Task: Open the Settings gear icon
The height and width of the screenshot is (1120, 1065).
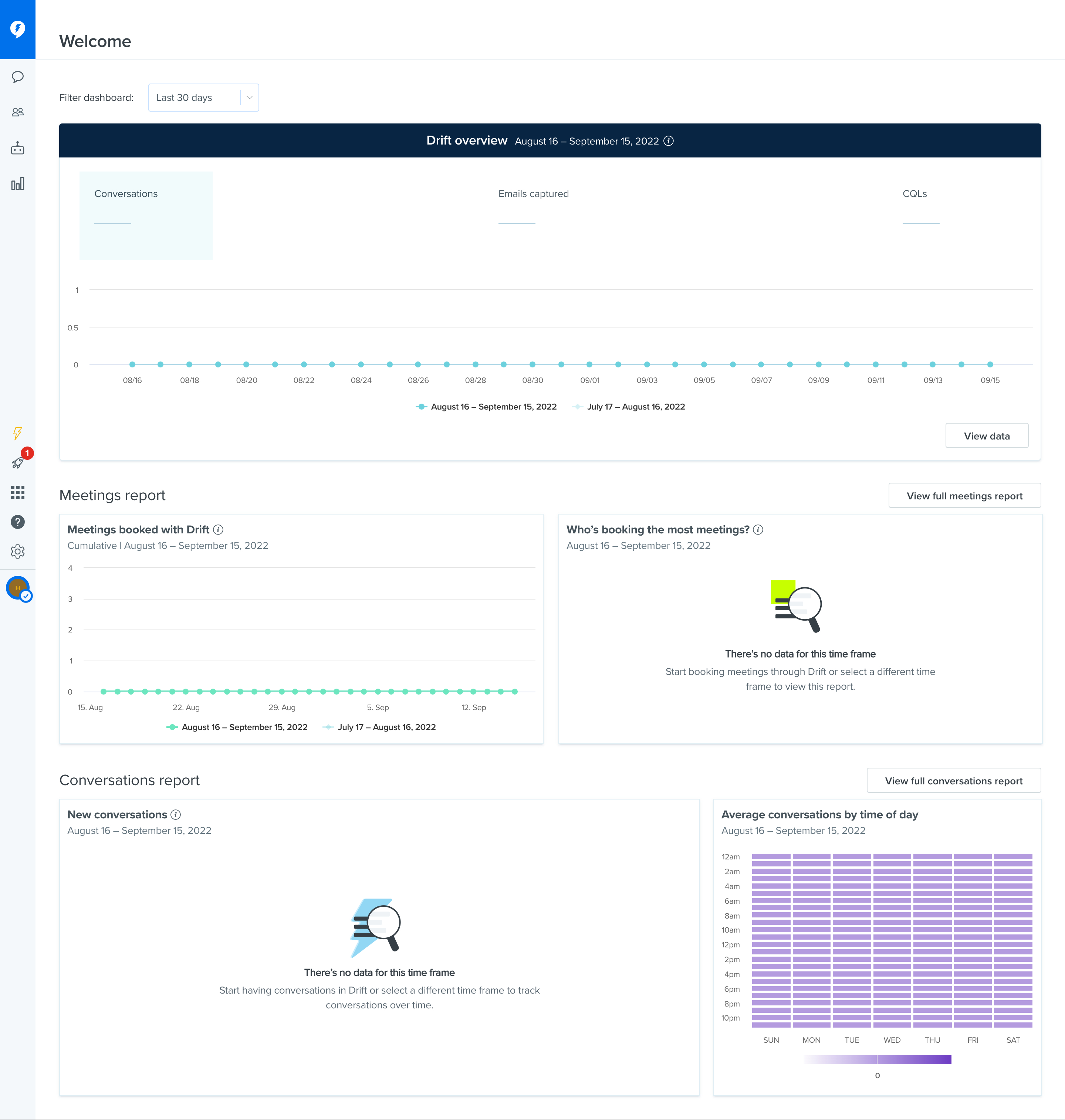Action: [x=18, y=551]
